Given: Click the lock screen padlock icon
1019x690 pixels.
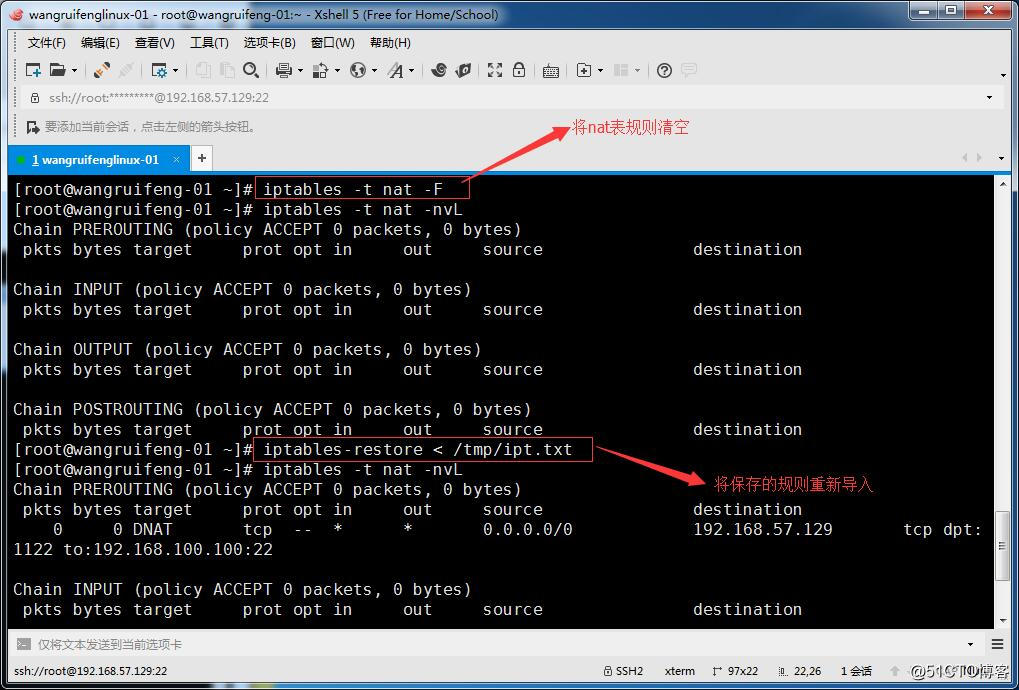Looking at the screenshot, I should click(x=519, y=70).
